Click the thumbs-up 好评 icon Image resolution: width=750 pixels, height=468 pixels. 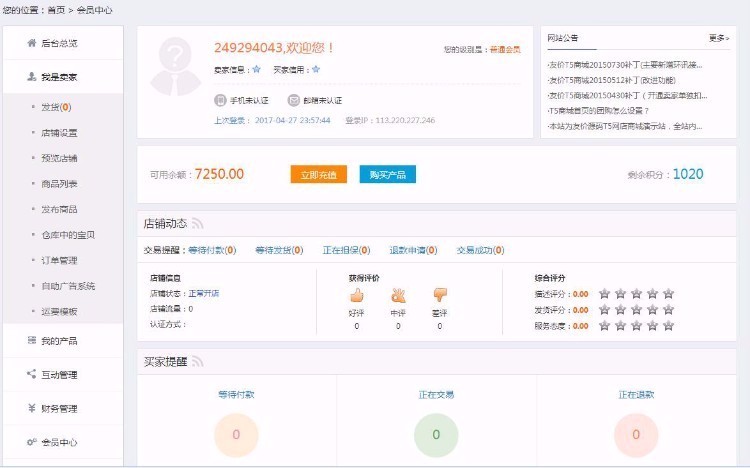pyautogui.click(x=357, y=295)
